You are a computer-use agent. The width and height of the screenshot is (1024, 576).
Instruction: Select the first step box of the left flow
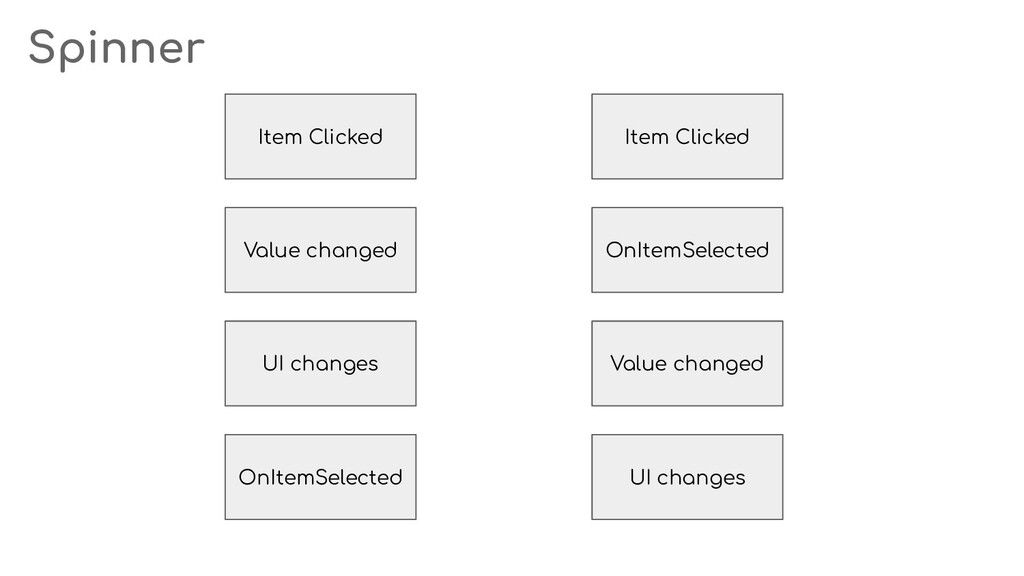(x=320, y=137)
